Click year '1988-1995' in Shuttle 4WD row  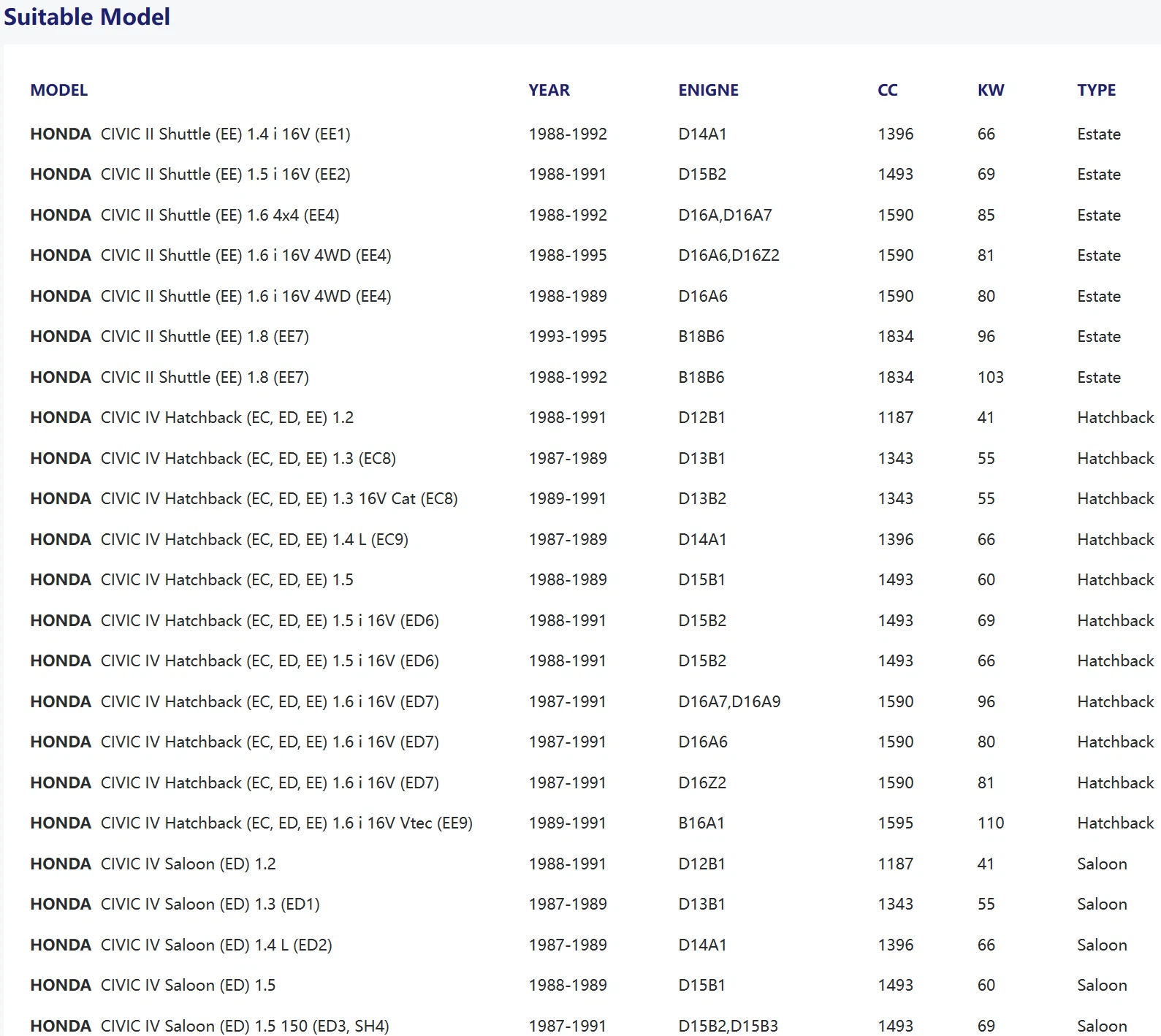pos(568,256)
